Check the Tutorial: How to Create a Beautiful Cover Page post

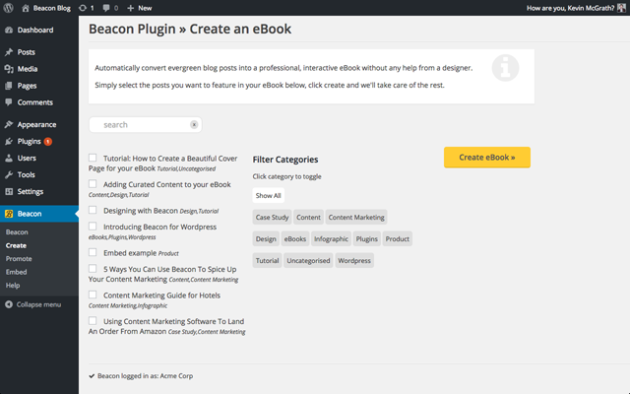(x=93, y=158)
